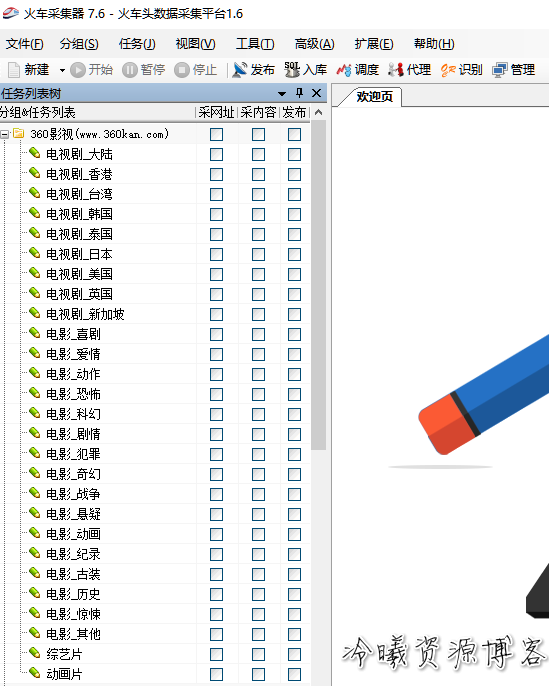
Task: Open the 视图(V) menu
Action: (x=196, y=44)
